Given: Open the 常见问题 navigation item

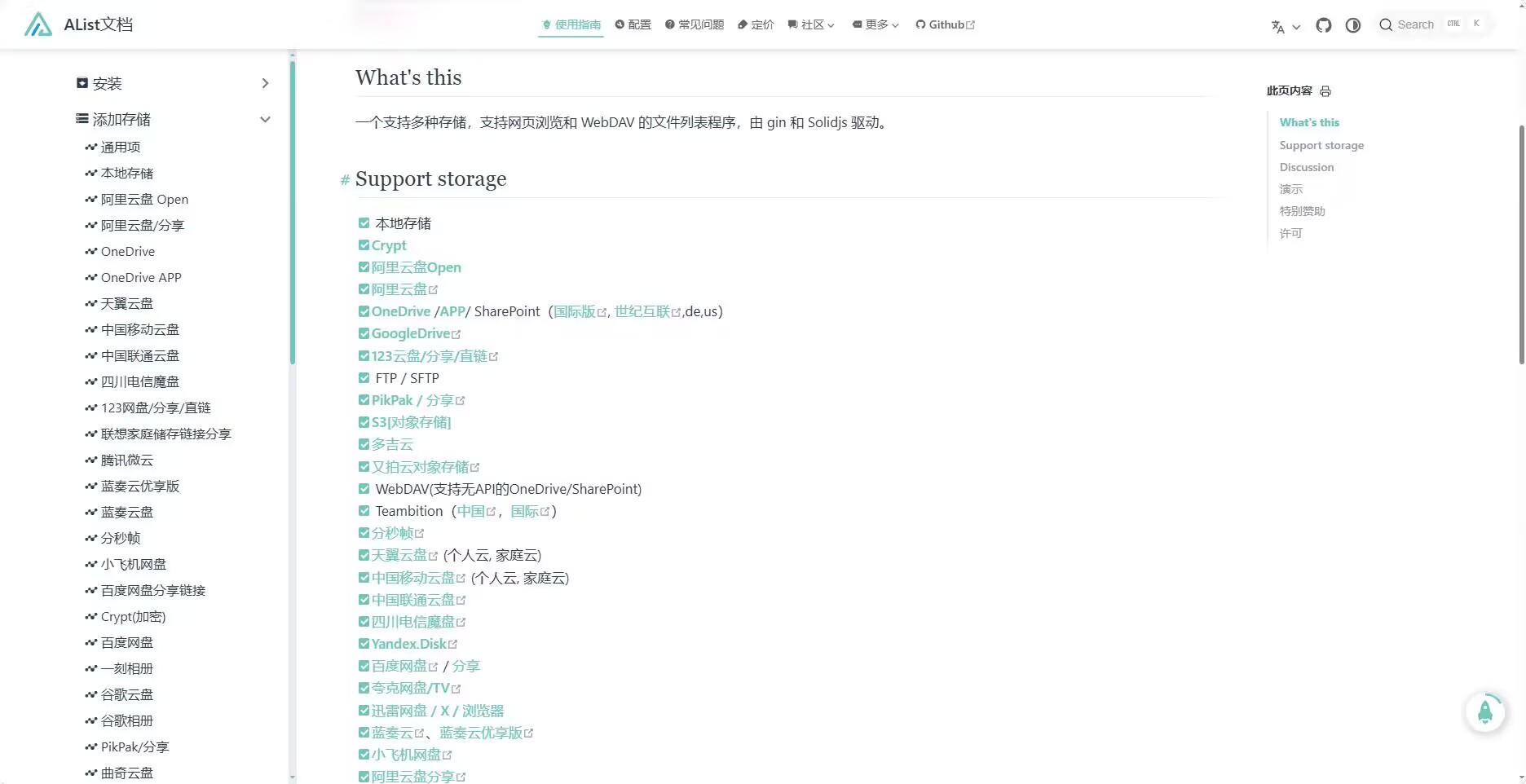Looking at the screenshot, I should click(695, 25).
